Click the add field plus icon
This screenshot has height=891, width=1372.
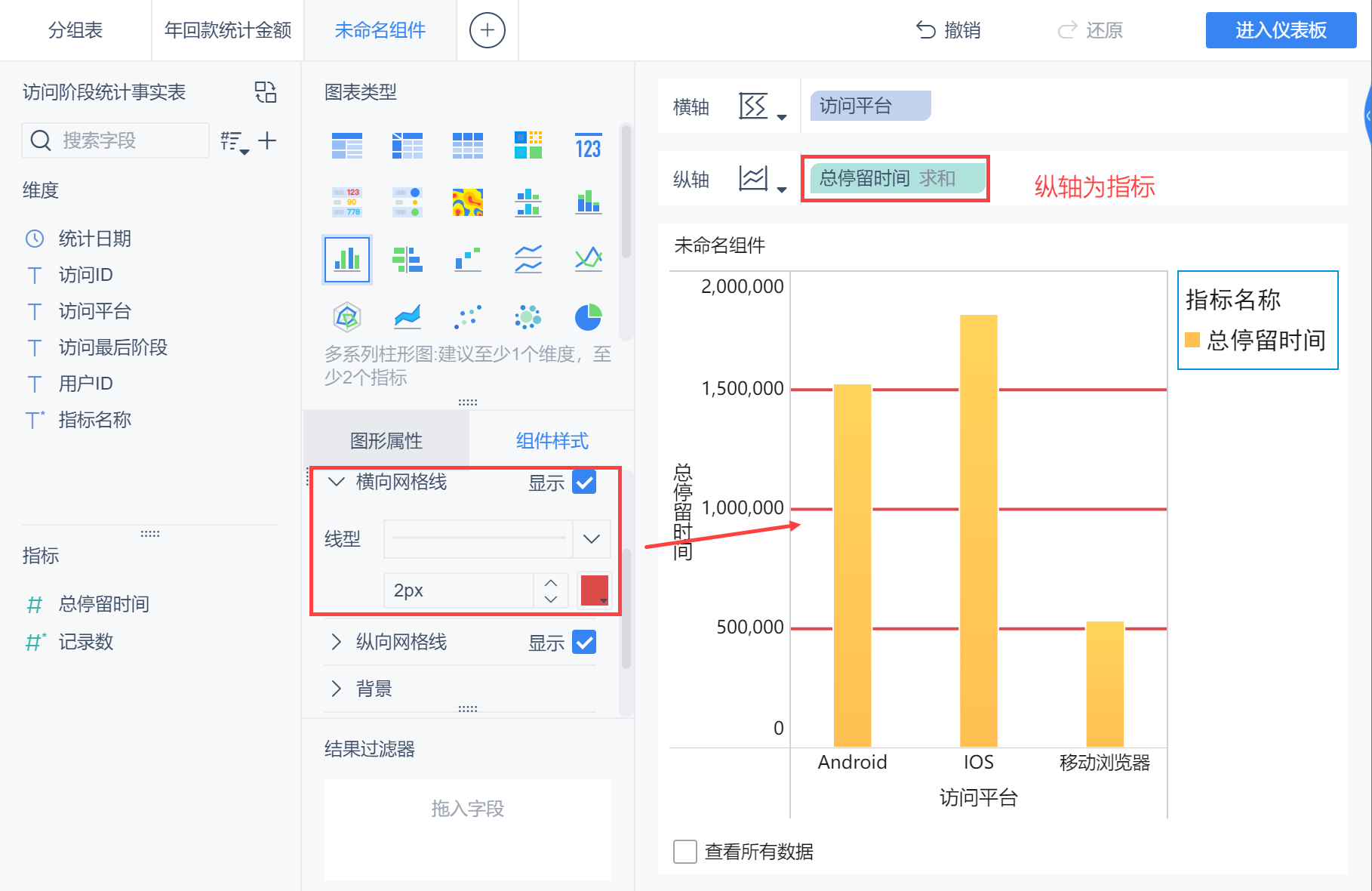(267, 140)
